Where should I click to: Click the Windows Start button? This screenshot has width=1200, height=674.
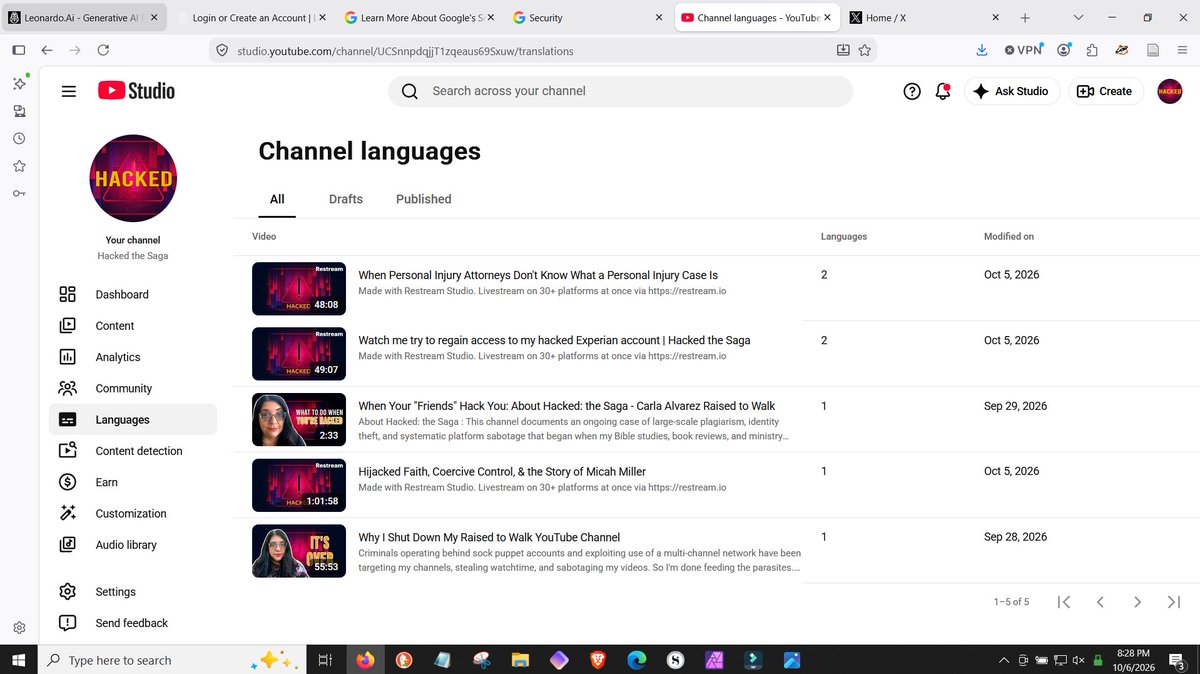point(19,660)
